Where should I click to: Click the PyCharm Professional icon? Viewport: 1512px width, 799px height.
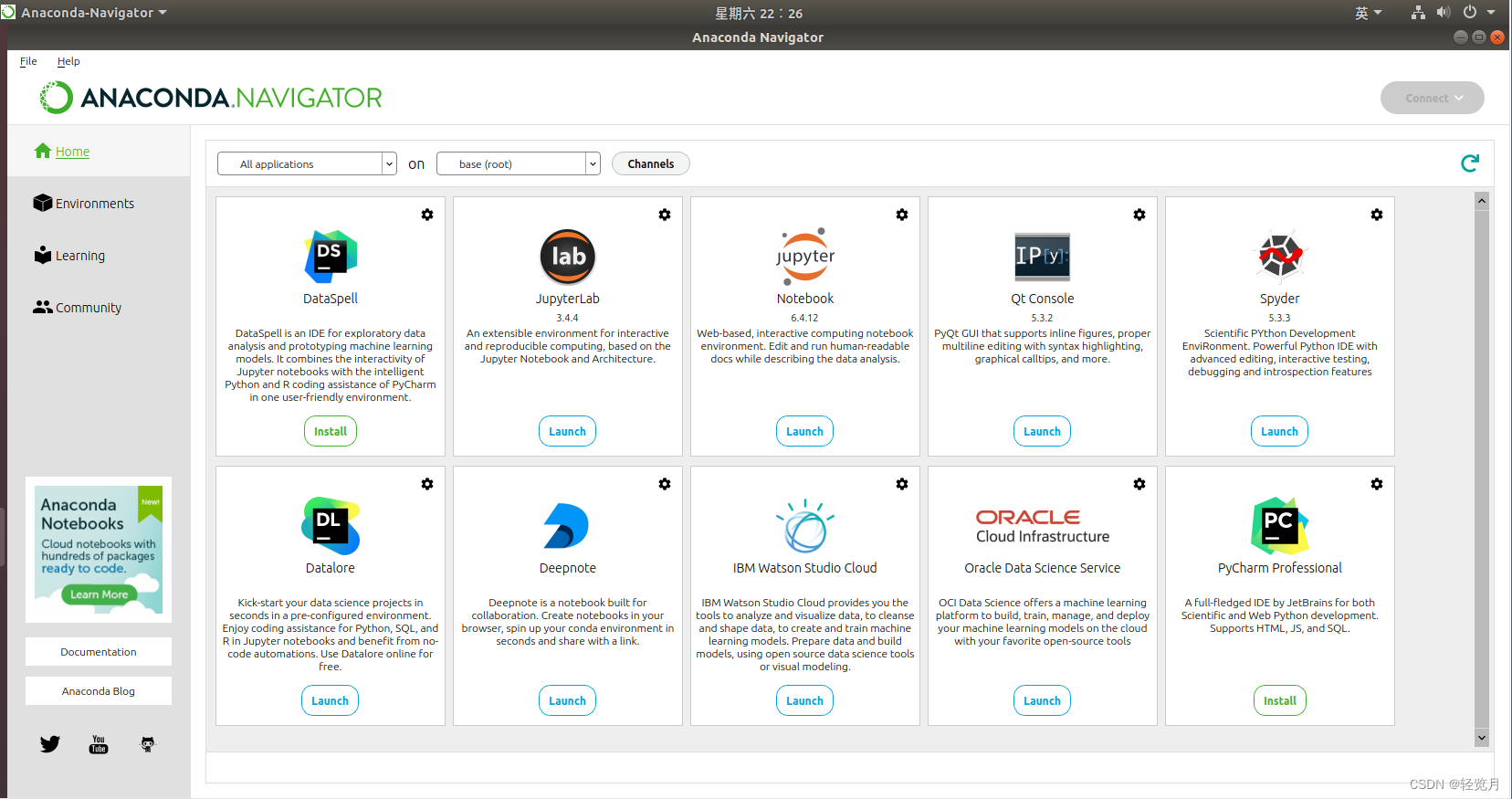point(1280,526)
